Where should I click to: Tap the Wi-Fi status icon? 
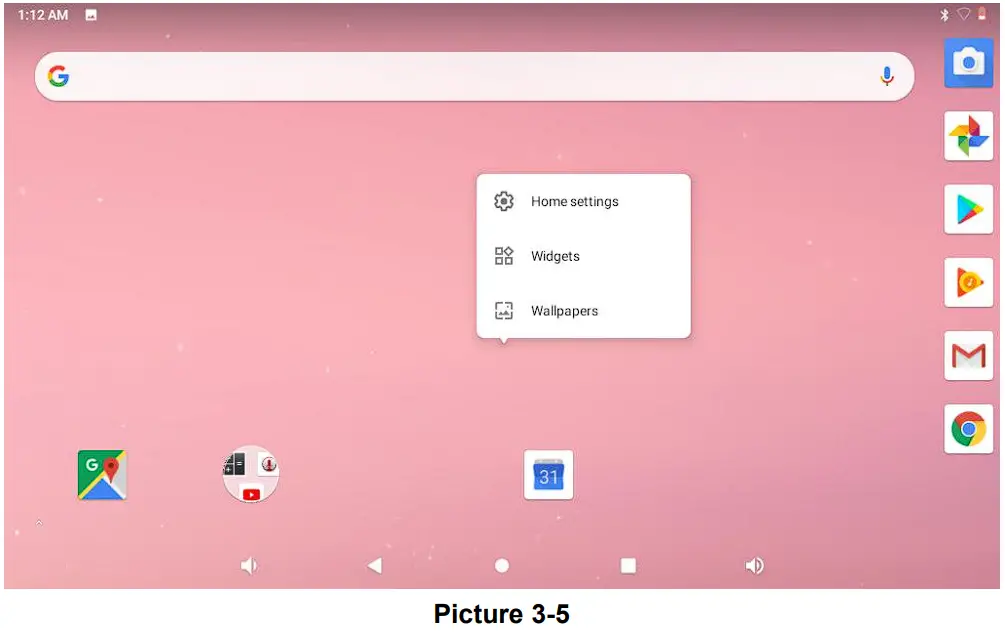(x=963, y=14)
